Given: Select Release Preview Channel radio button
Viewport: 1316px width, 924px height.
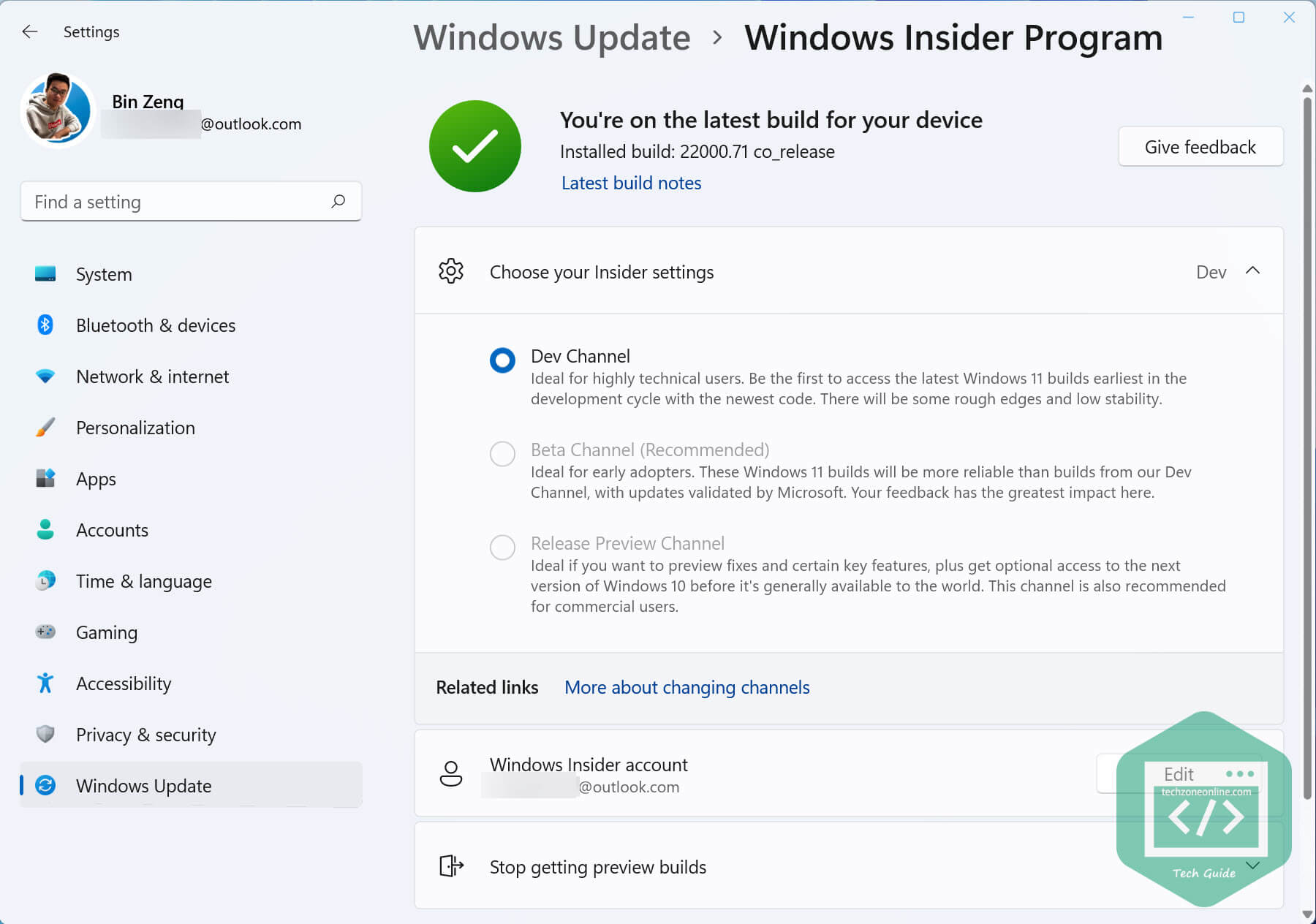Looking at the screenshot, I should tap(502, 548).
